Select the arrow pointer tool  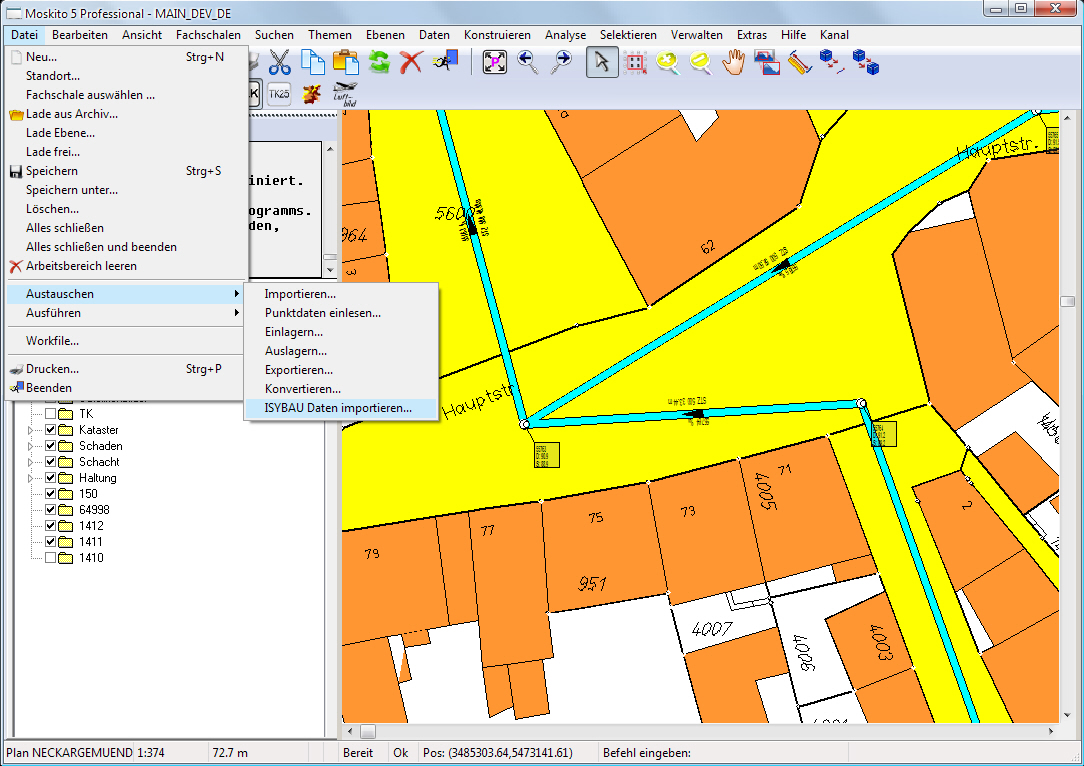[602, 62]
